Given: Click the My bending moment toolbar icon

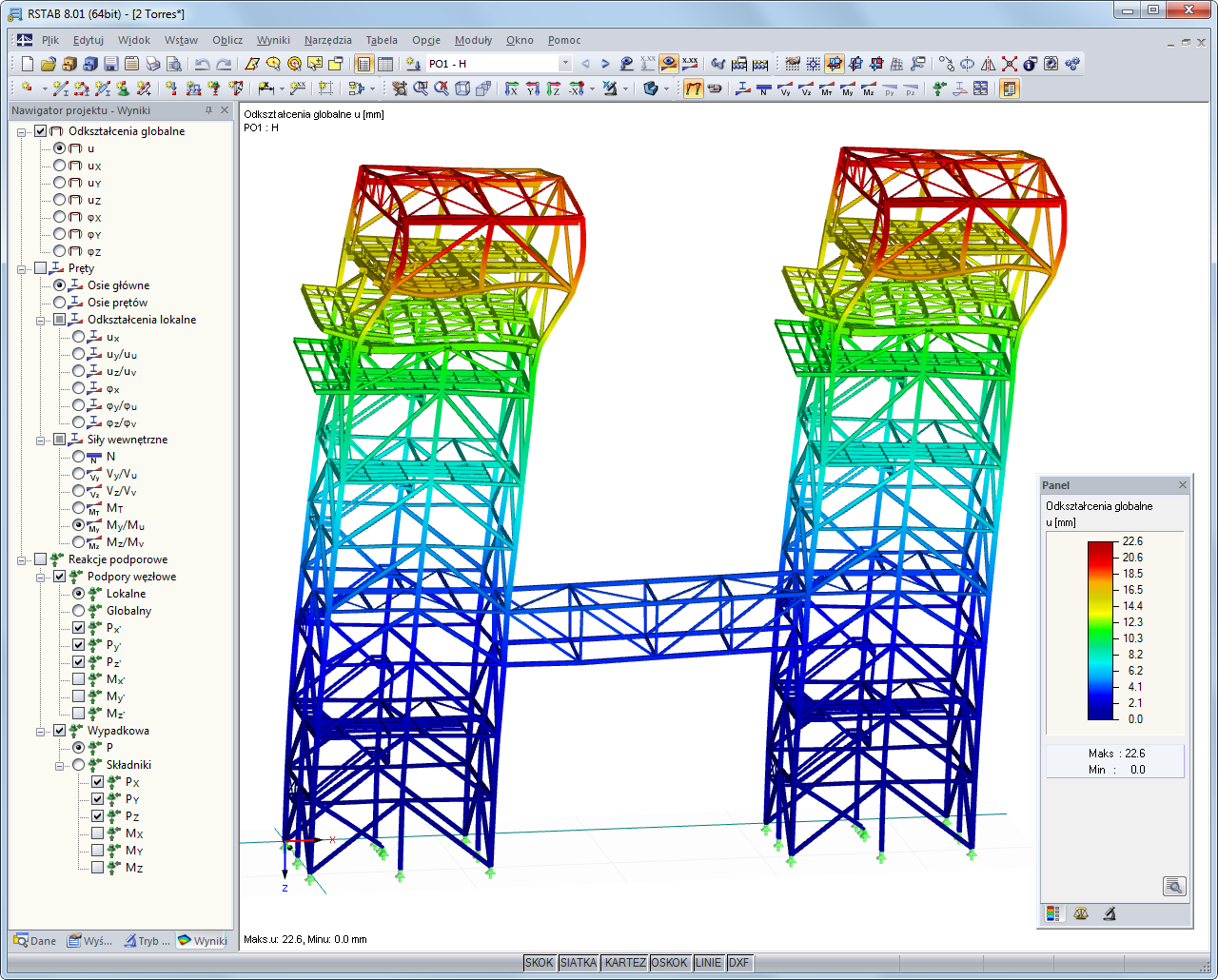Looking at the screenshot, I should 848,89.
